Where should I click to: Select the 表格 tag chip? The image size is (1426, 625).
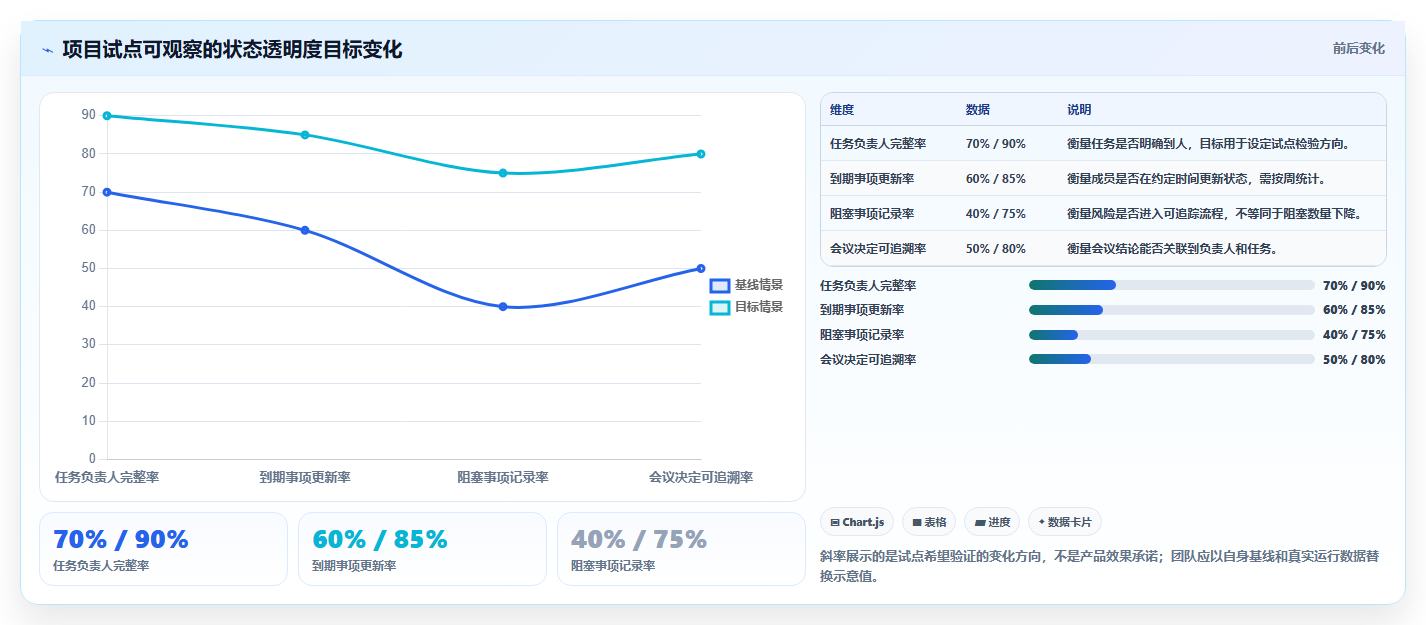pyautogui.click(x=929, y=522)
